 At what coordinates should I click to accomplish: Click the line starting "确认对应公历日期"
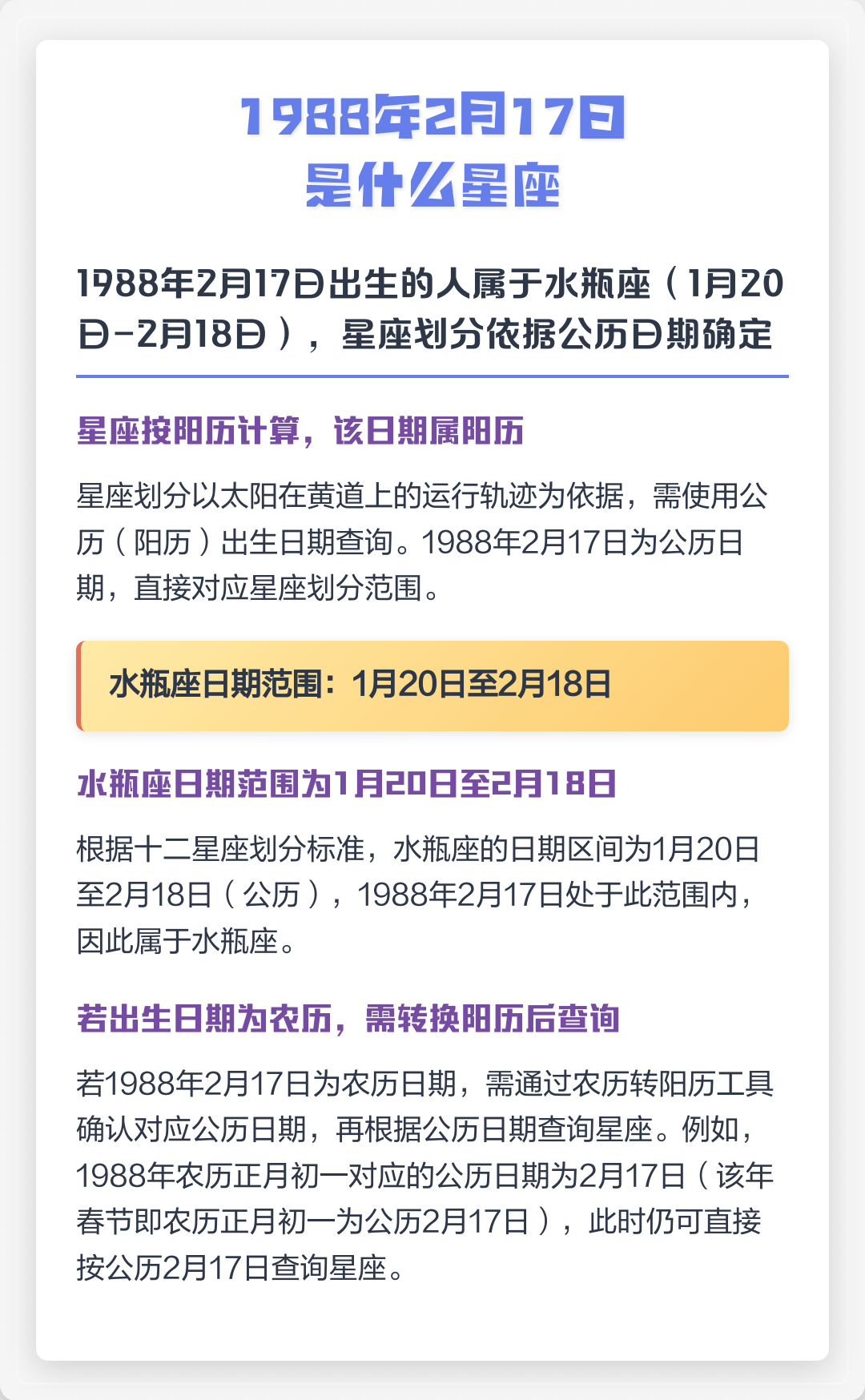pos(416,1129)
